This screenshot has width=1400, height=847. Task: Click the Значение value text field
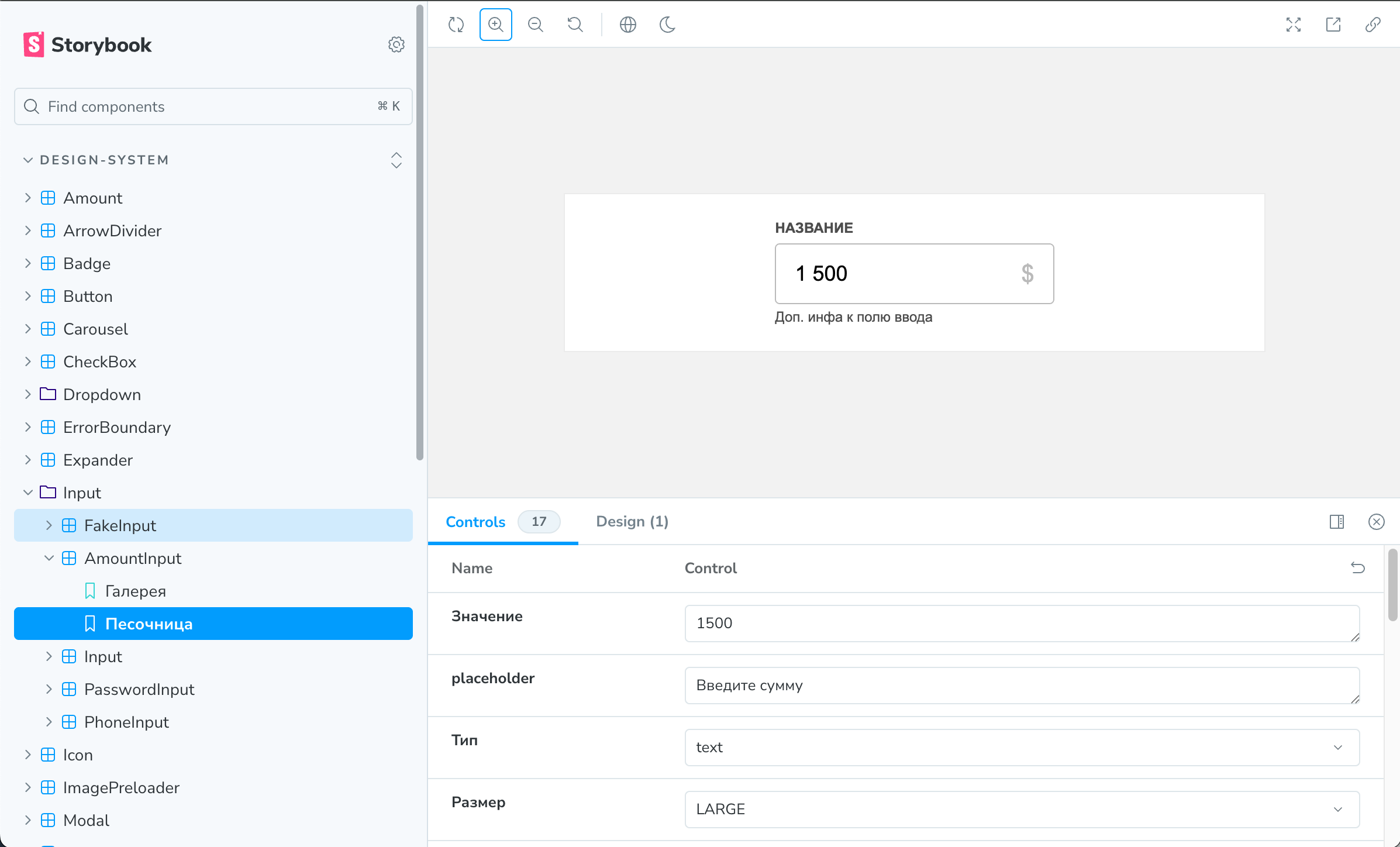pyautogui.click(x=1021, y=624)
